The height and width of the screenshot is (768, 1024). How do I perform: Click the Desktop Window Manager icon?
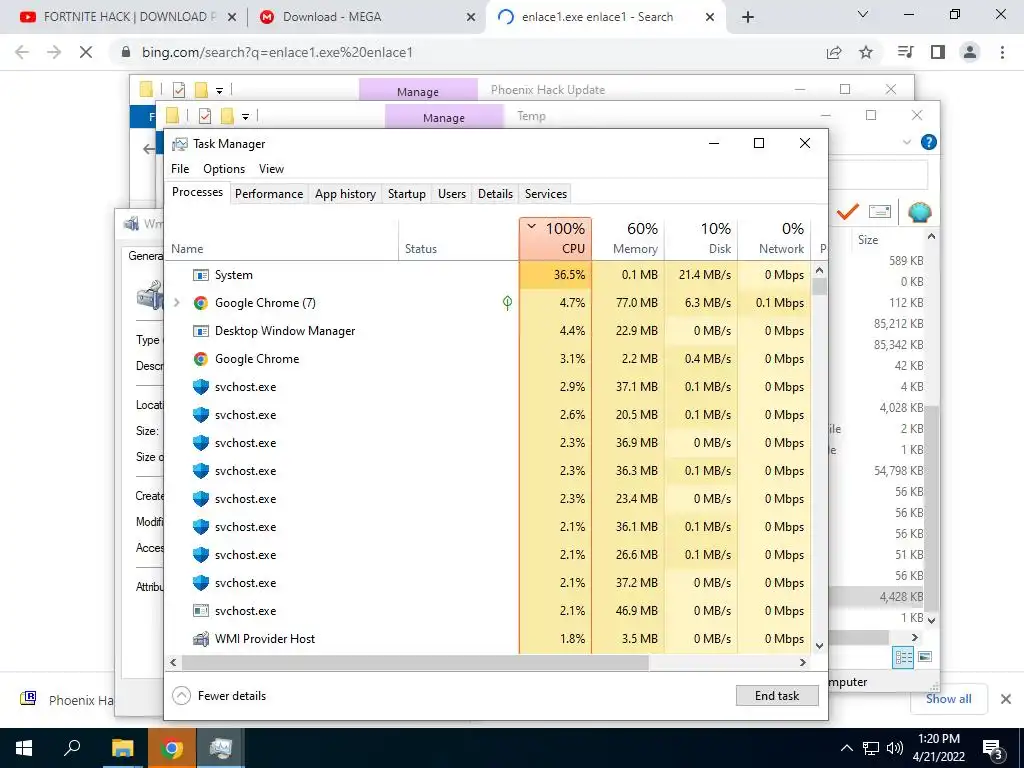coord(200,331)
